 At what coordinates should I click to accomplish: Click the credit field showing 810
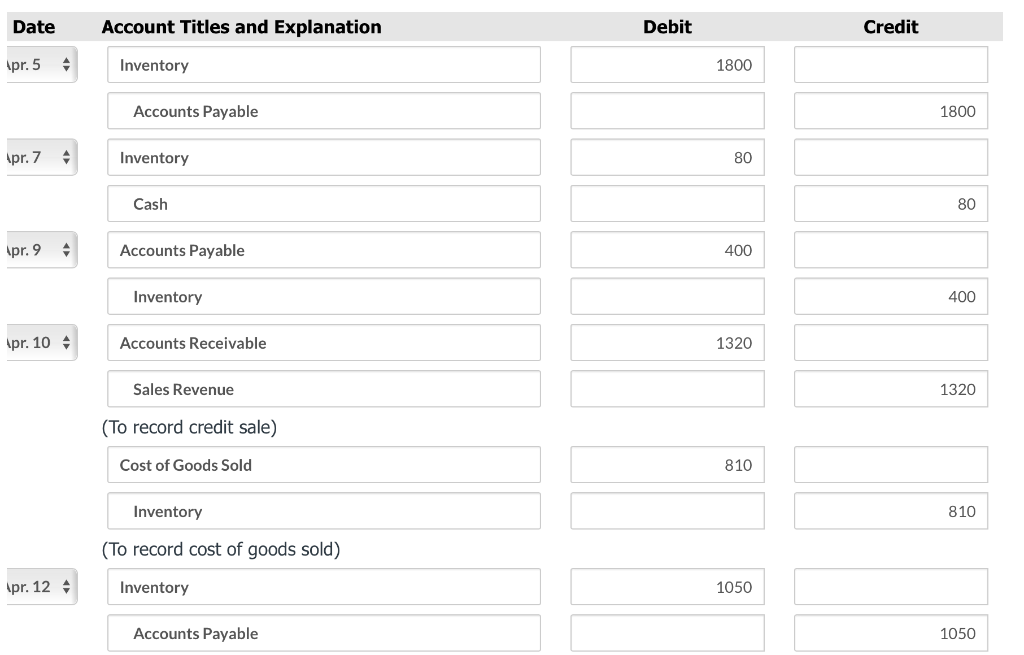tap(890, 511)
